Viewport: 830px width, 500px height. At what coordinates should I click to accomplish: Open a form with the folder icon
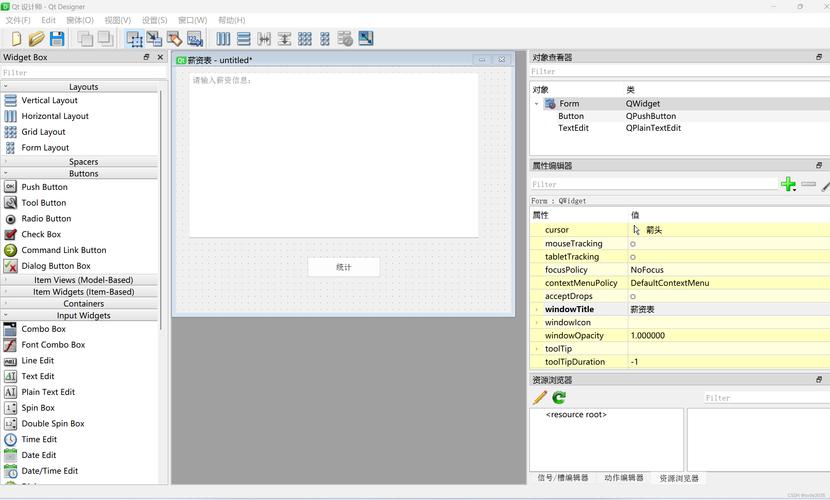[x=36, y=39]
